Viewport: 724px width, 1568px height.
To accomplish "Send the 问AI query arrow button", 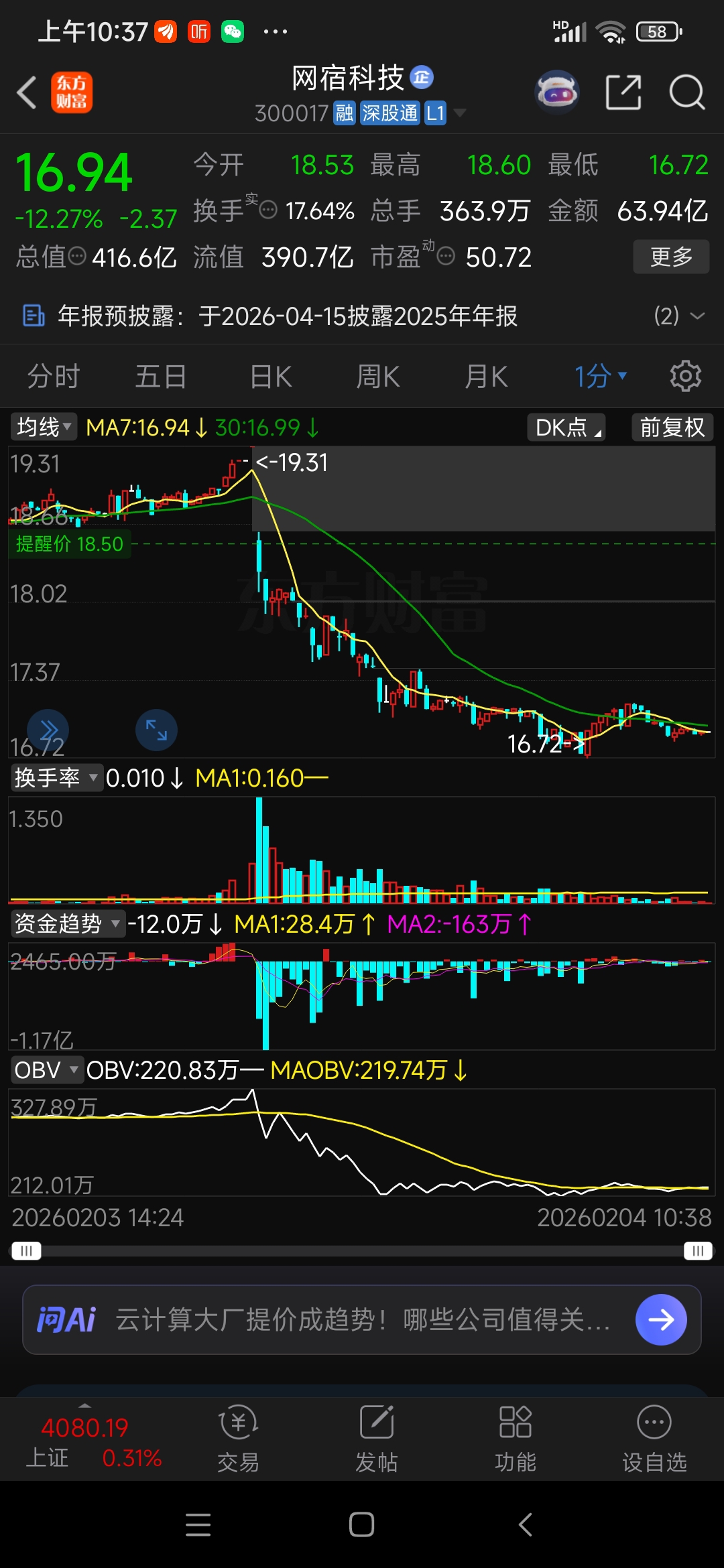I will point(661,1319).
